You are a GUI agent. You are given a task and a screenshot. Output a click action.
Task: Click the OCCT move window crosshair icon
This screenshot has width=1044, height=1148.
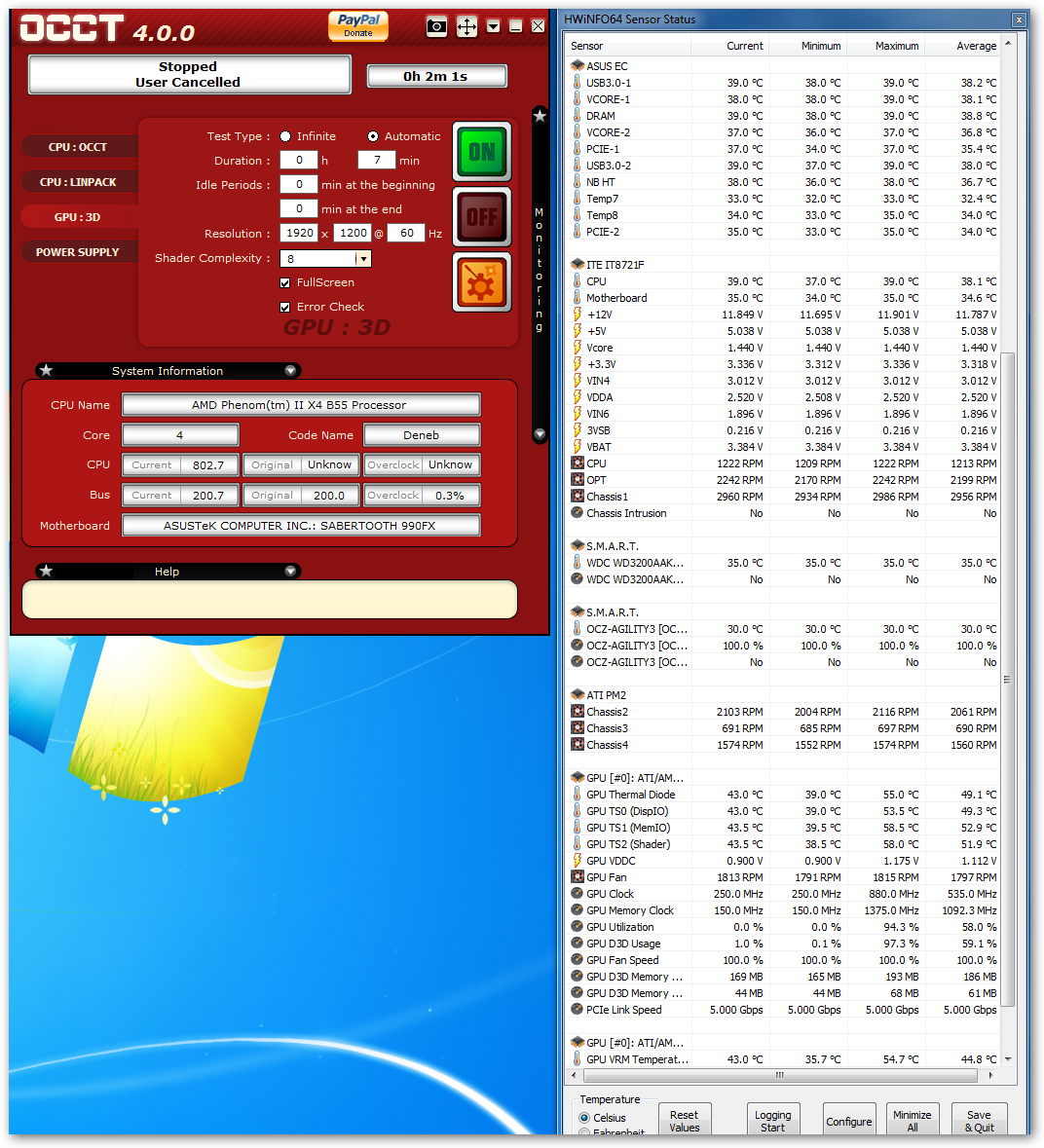[466, 27]
